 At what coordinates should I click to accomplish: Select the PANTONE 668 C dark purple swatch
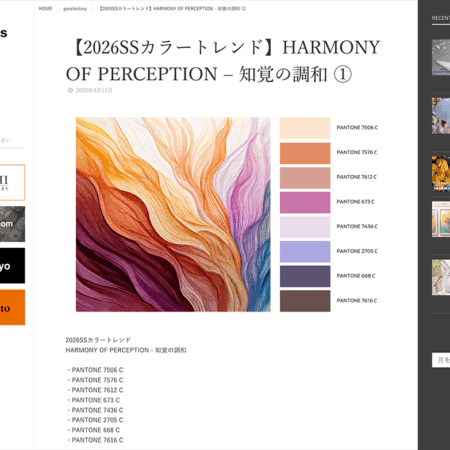pyautogui.click(x=305, y=276)
